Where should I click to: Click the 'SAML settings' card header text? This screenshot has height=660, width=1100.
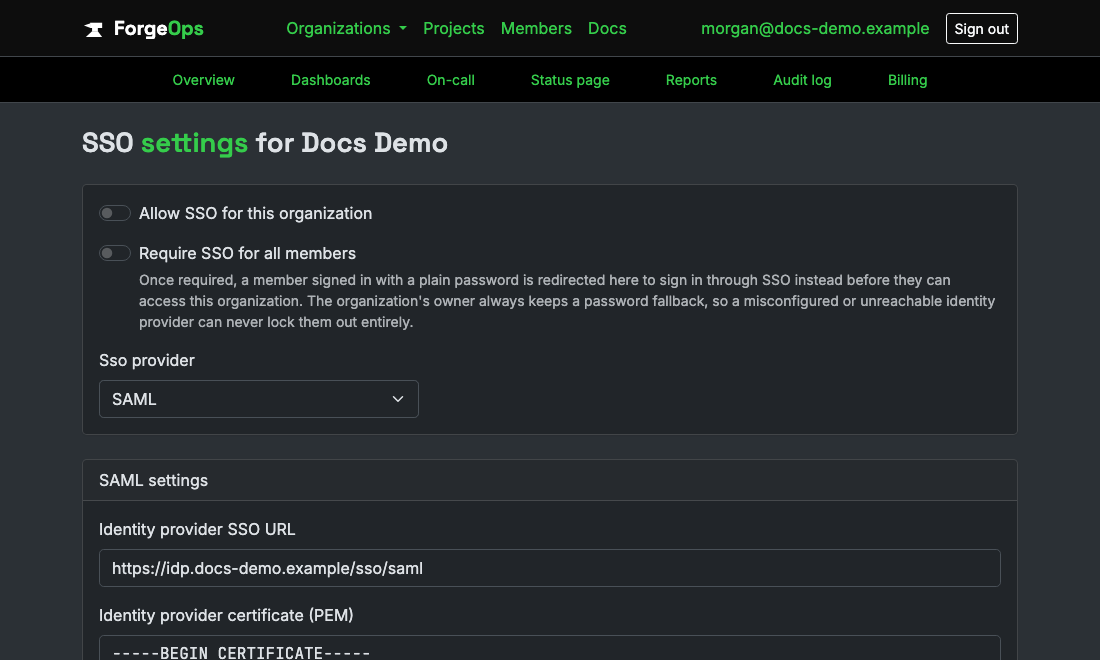pyautogui.click(x=154, y=480)
